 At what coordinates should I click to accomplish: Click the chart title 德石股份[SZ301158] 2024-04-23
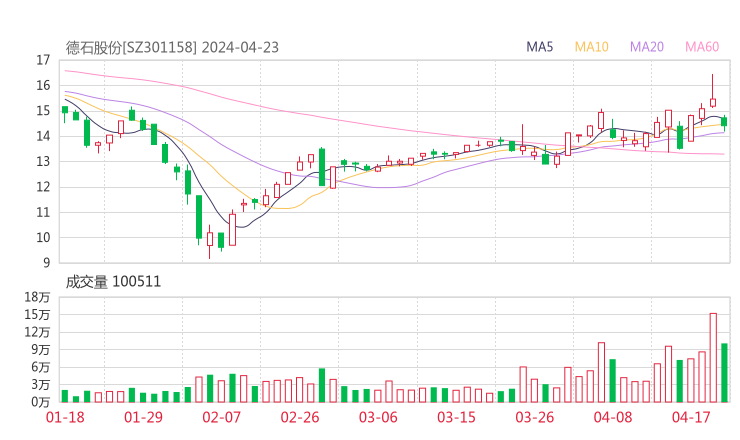[172, 47]
